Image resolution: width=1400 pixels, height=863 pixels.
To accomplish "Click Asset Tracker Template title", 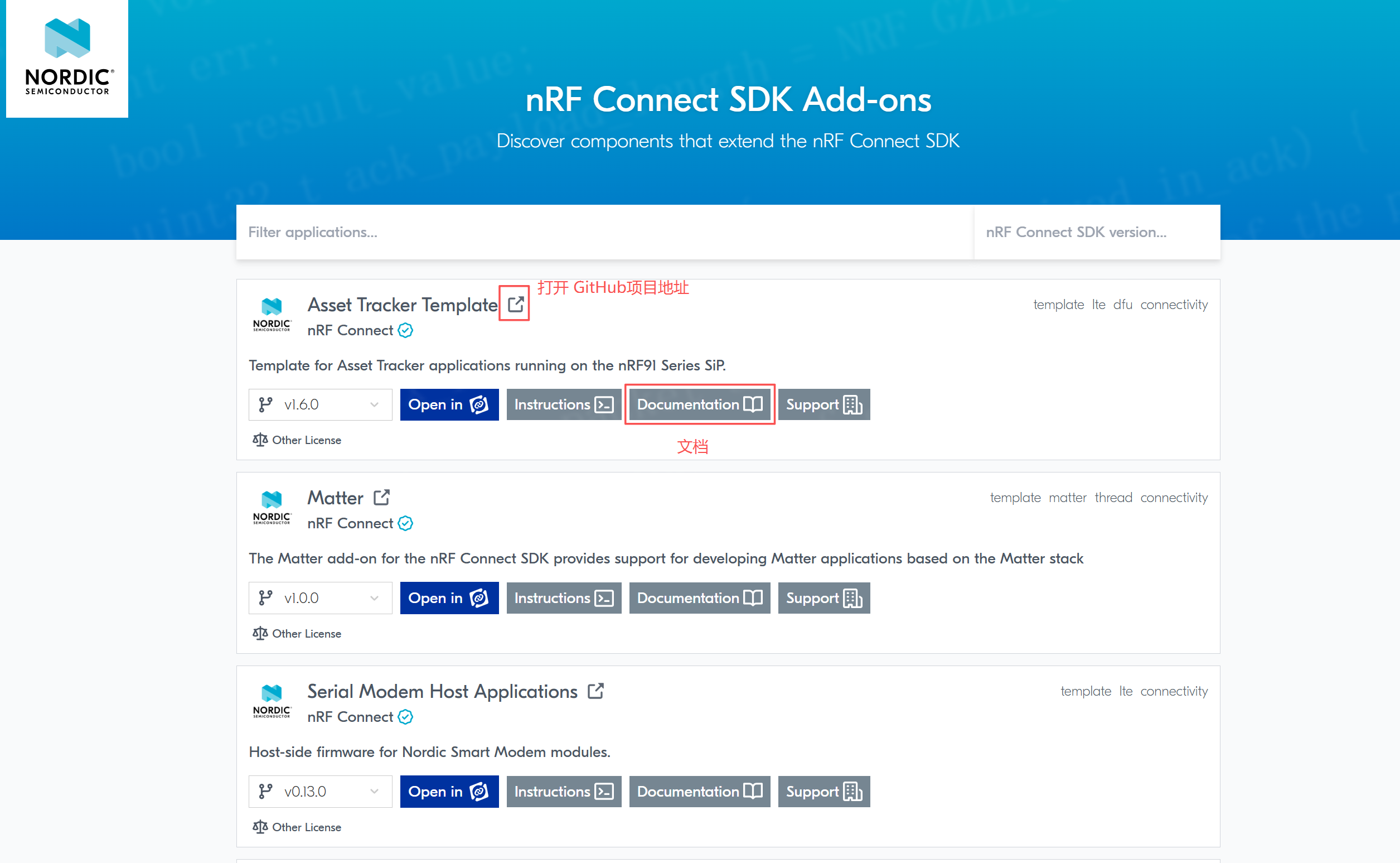I will pos(403,305).
